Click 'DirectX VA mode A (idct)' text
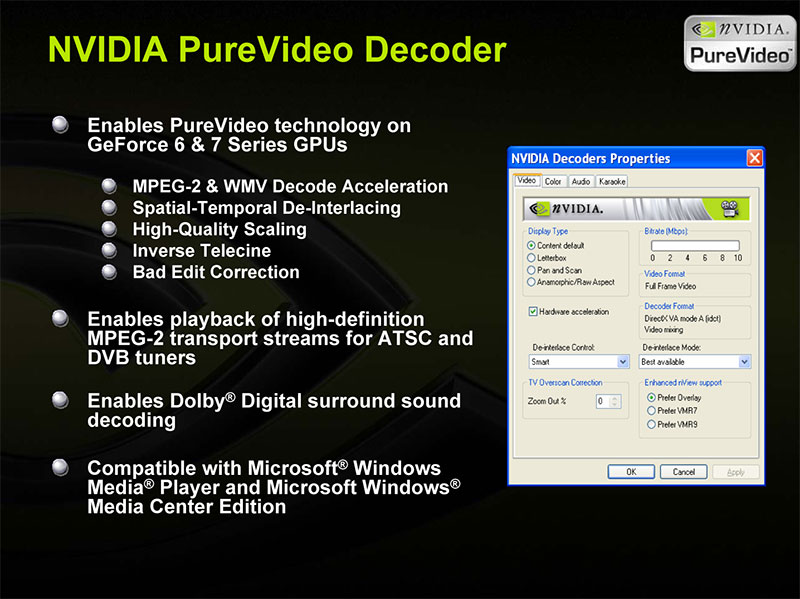Image resolution: width=800 pixels, height=599 pixels. point(683,318)
